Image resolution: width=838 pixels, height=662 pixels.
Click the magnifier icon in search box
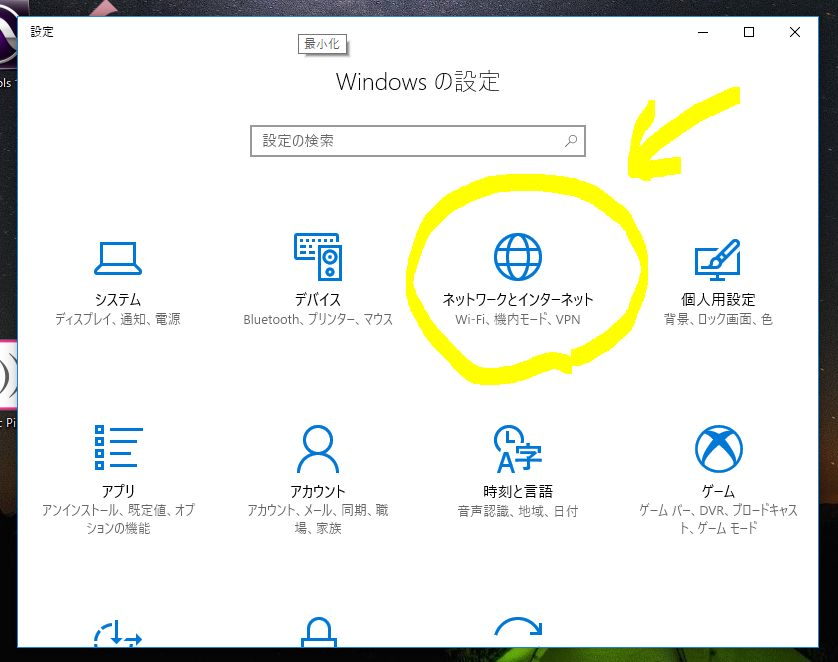pyautogui.click(x=571, y=141)
